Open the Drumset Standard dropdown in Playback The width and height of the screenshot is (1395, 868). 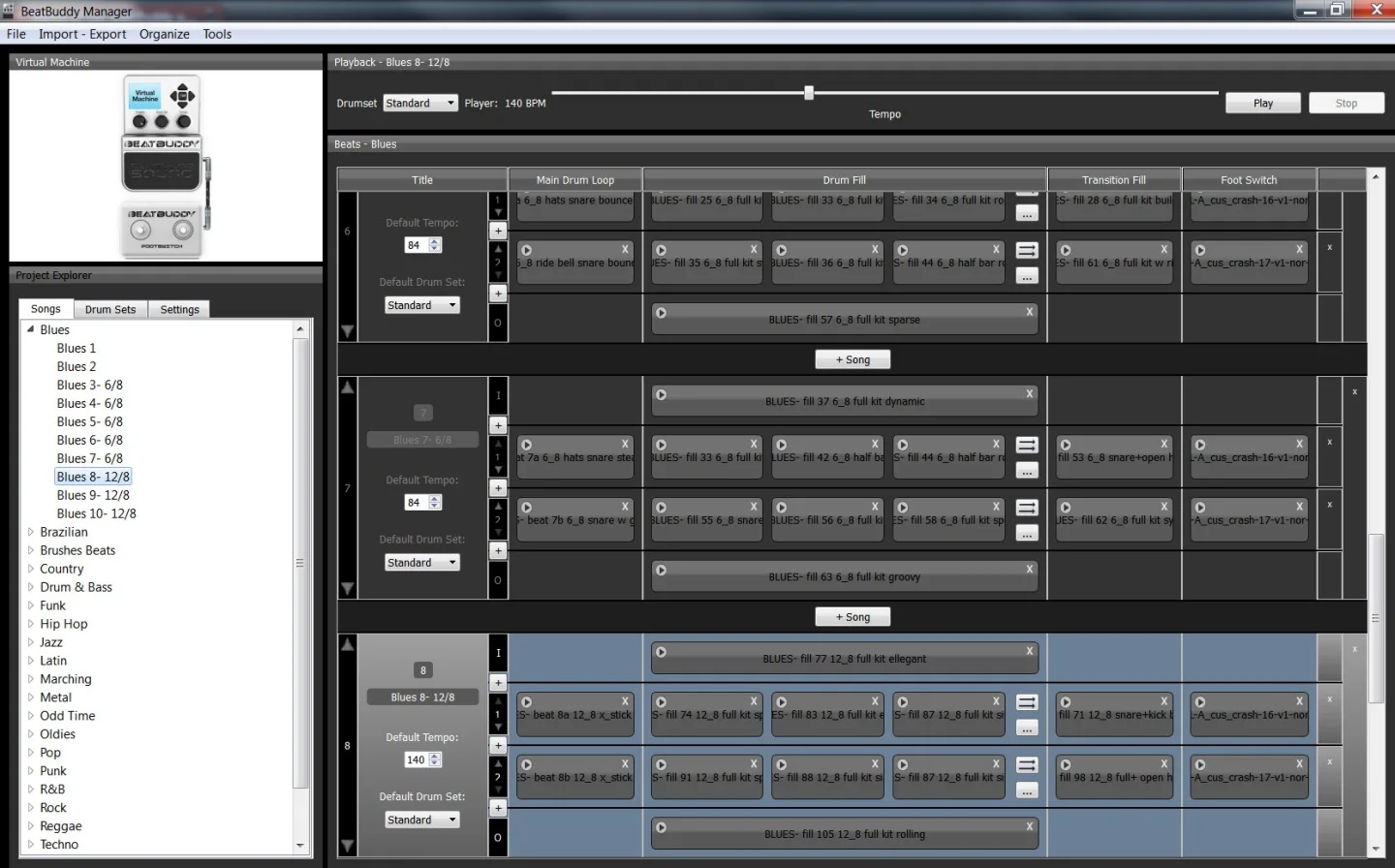pos(420,103)
